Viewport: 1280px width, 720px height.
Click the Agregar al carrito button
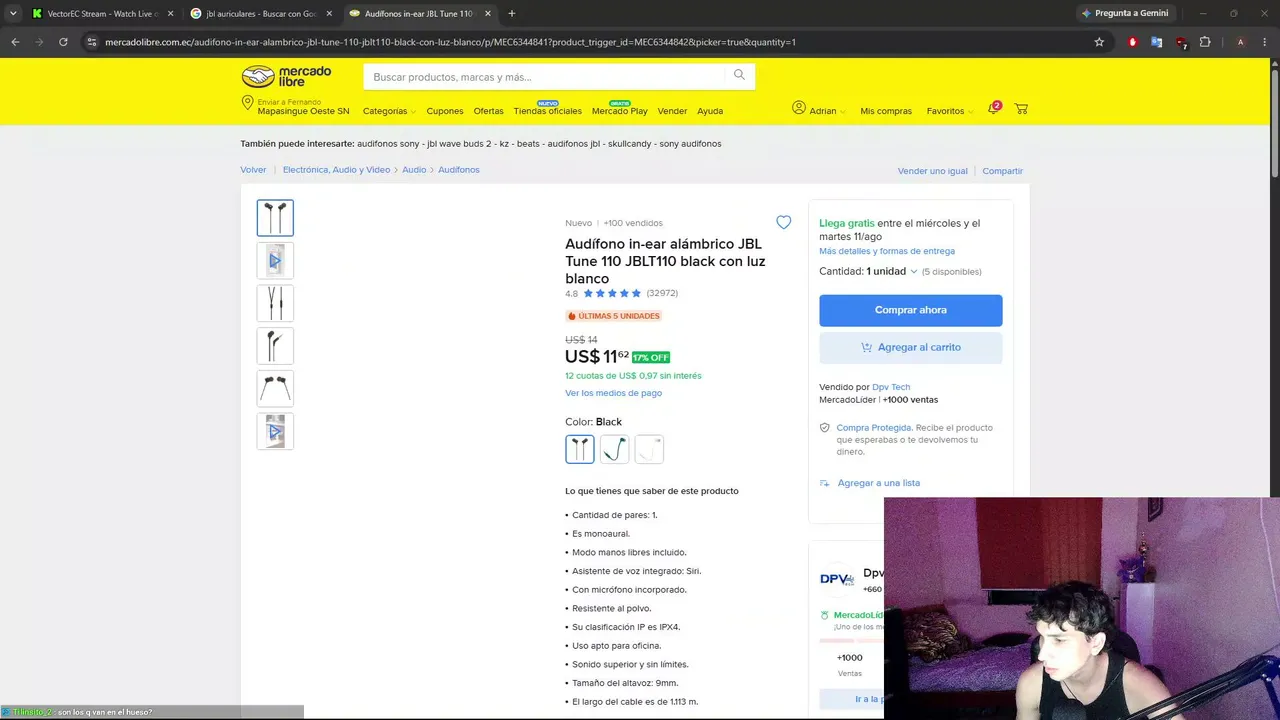(x=911, y=347)
